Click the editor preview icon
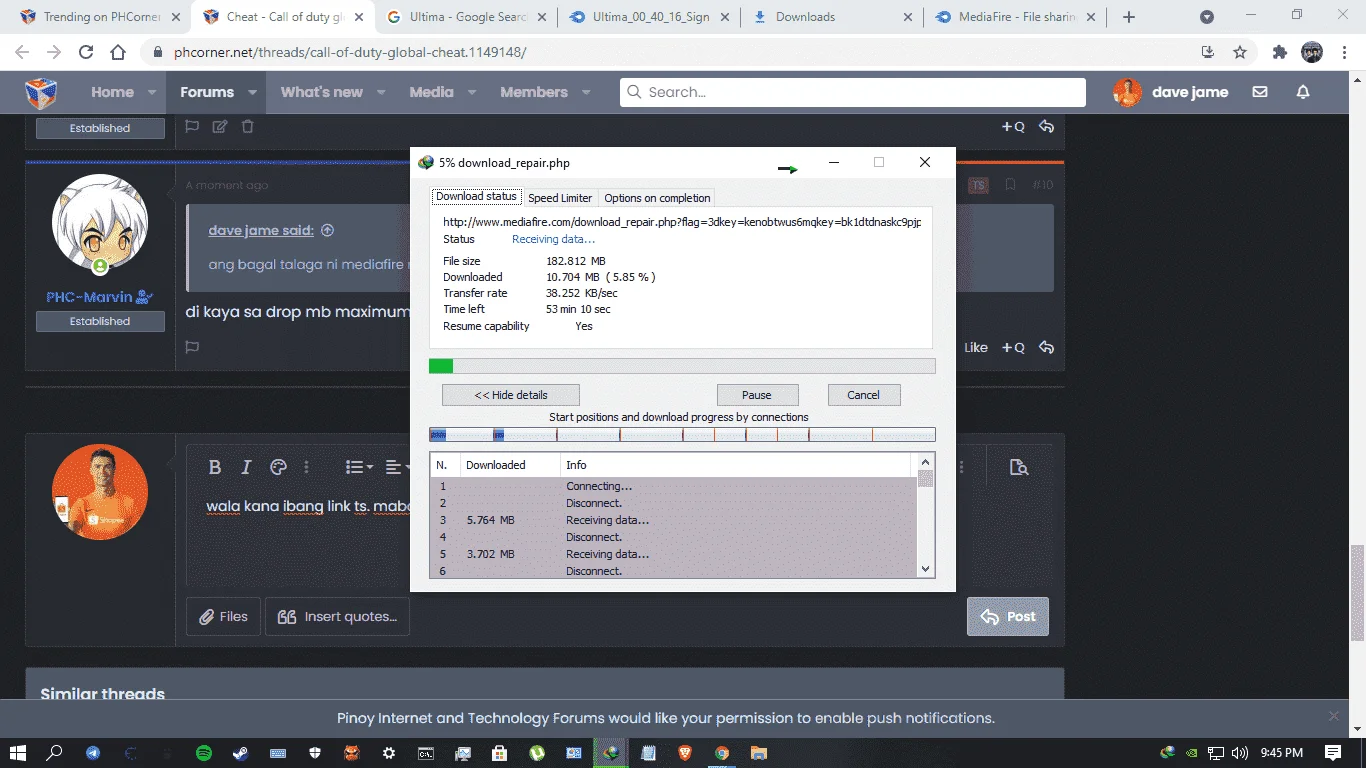 click(x=1019, y=467)
